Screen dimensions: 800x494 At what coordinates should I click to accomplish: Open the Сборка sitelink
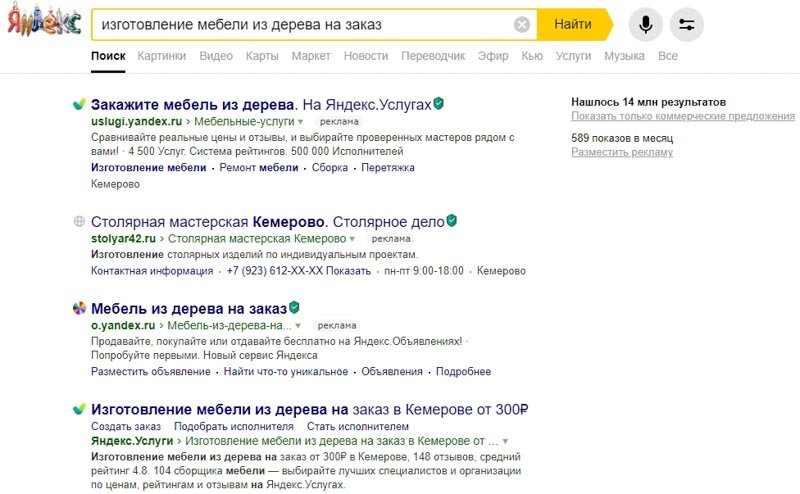(x=330, y=167)
